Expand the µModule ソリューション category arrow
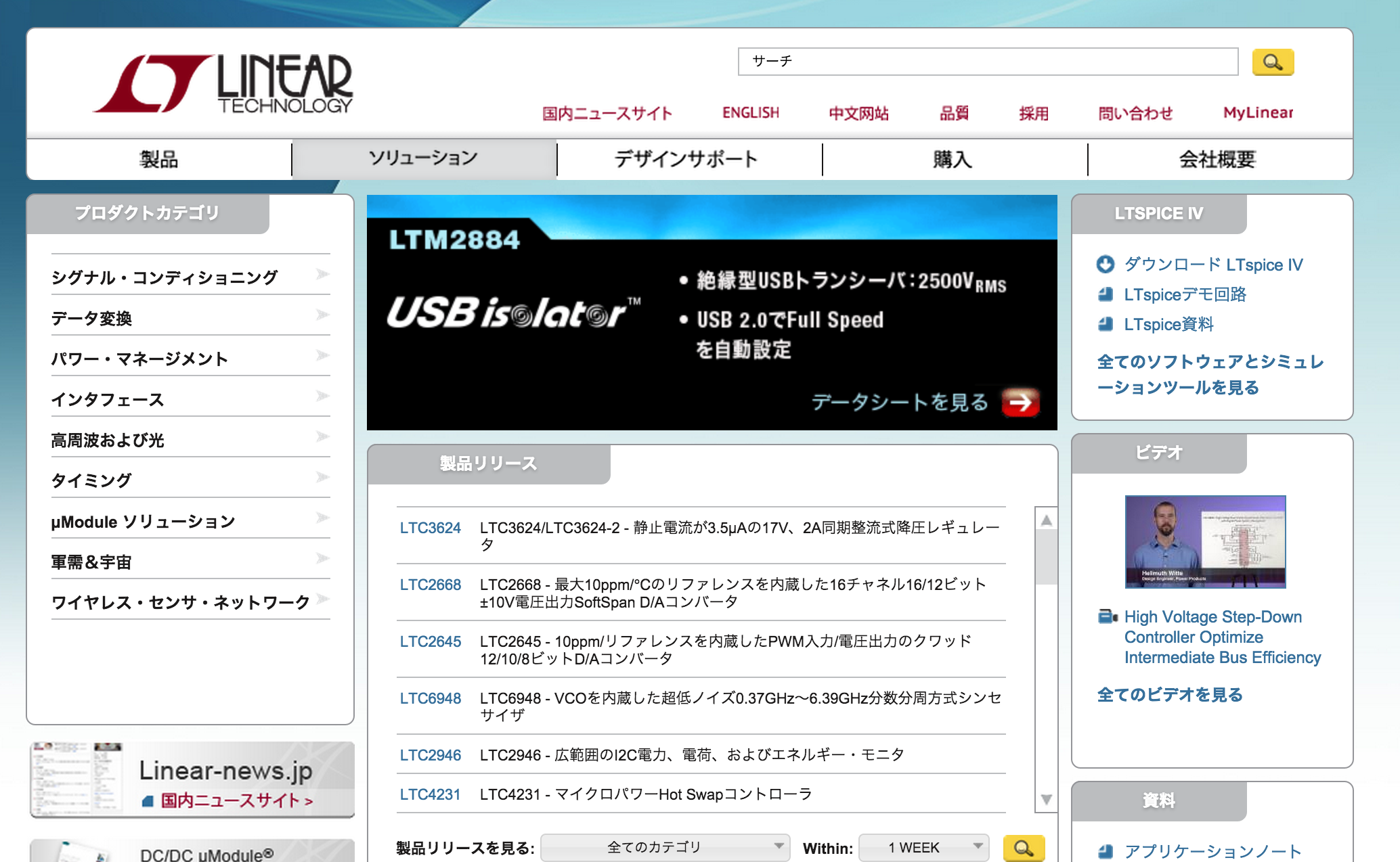 point(322,518)
